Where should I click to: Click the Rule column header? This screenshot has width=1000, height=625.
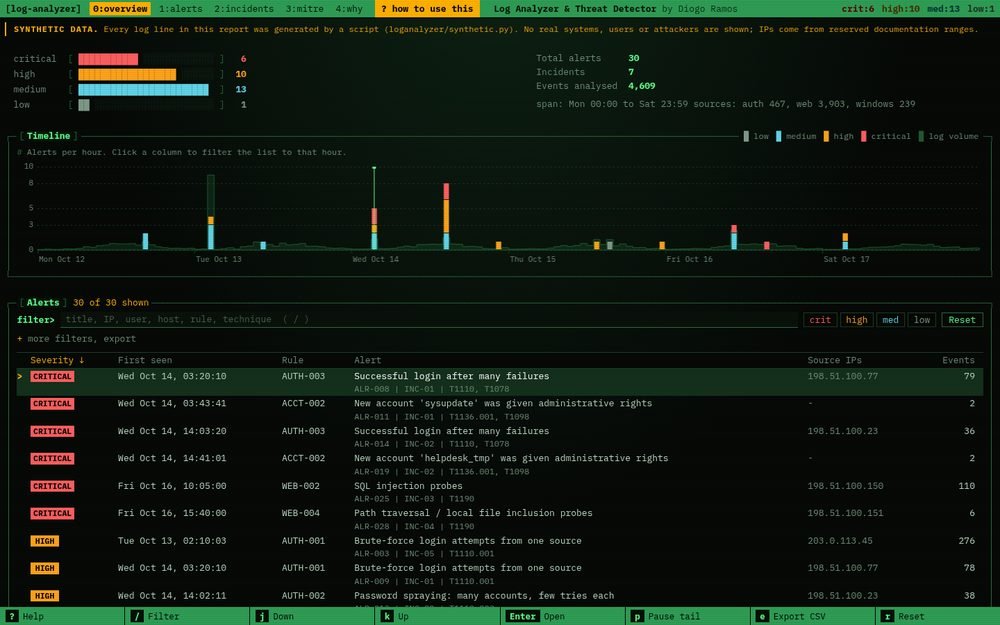click(292, 360)
